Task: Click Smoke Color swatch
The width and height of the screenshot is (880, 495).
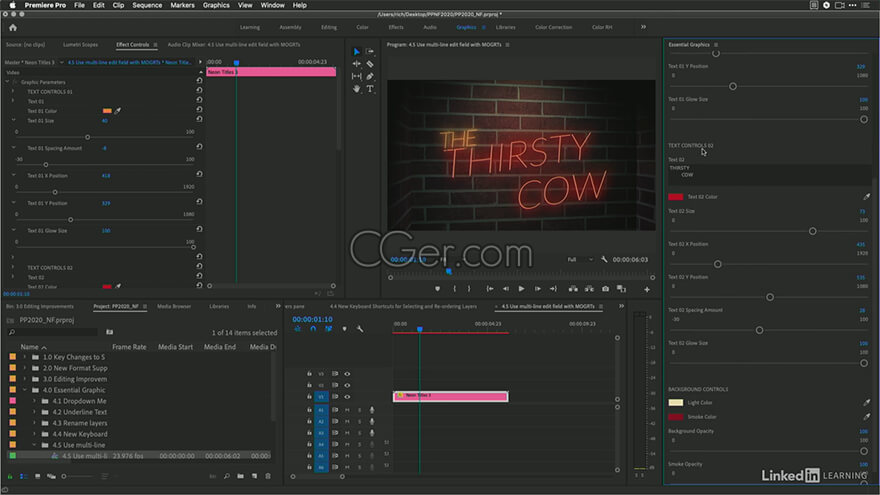Action: pyautogui.click(x=675, y=417)
